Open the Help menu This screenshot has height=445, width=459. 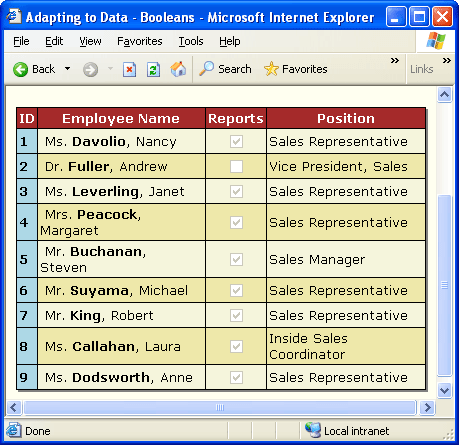click(x=230, y=41)
